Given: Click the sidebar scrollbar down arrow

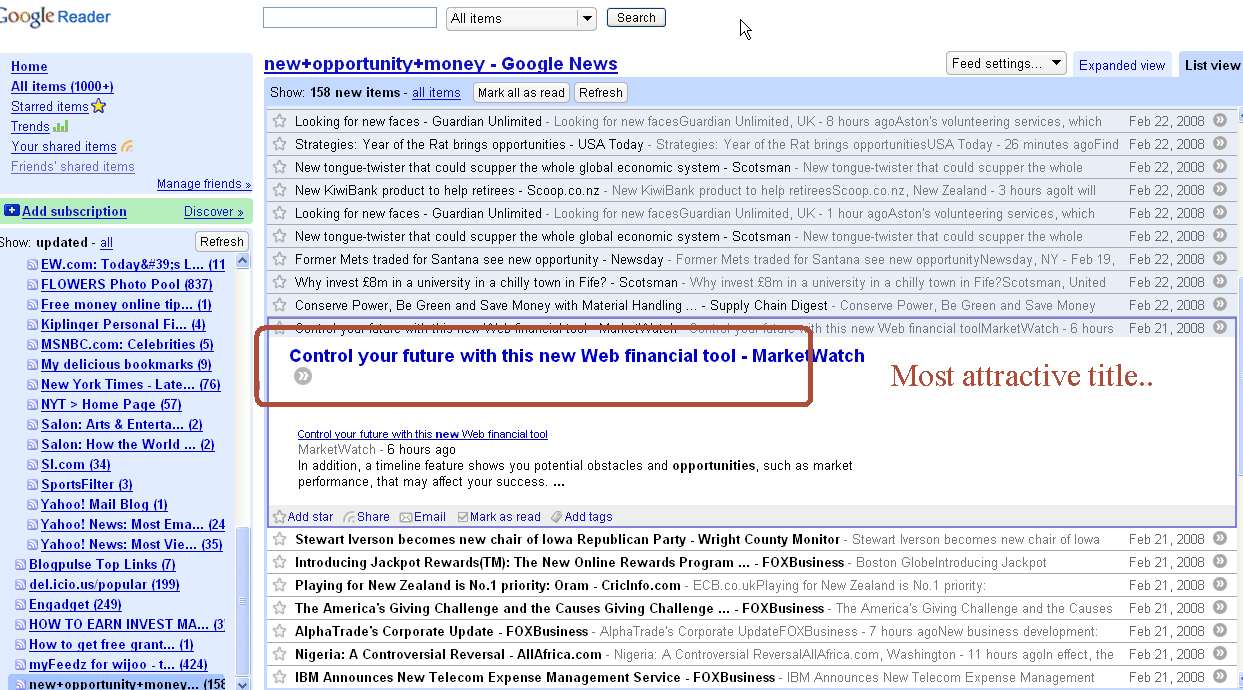Looking at the screenshot, I should click(x=243, y=684).
